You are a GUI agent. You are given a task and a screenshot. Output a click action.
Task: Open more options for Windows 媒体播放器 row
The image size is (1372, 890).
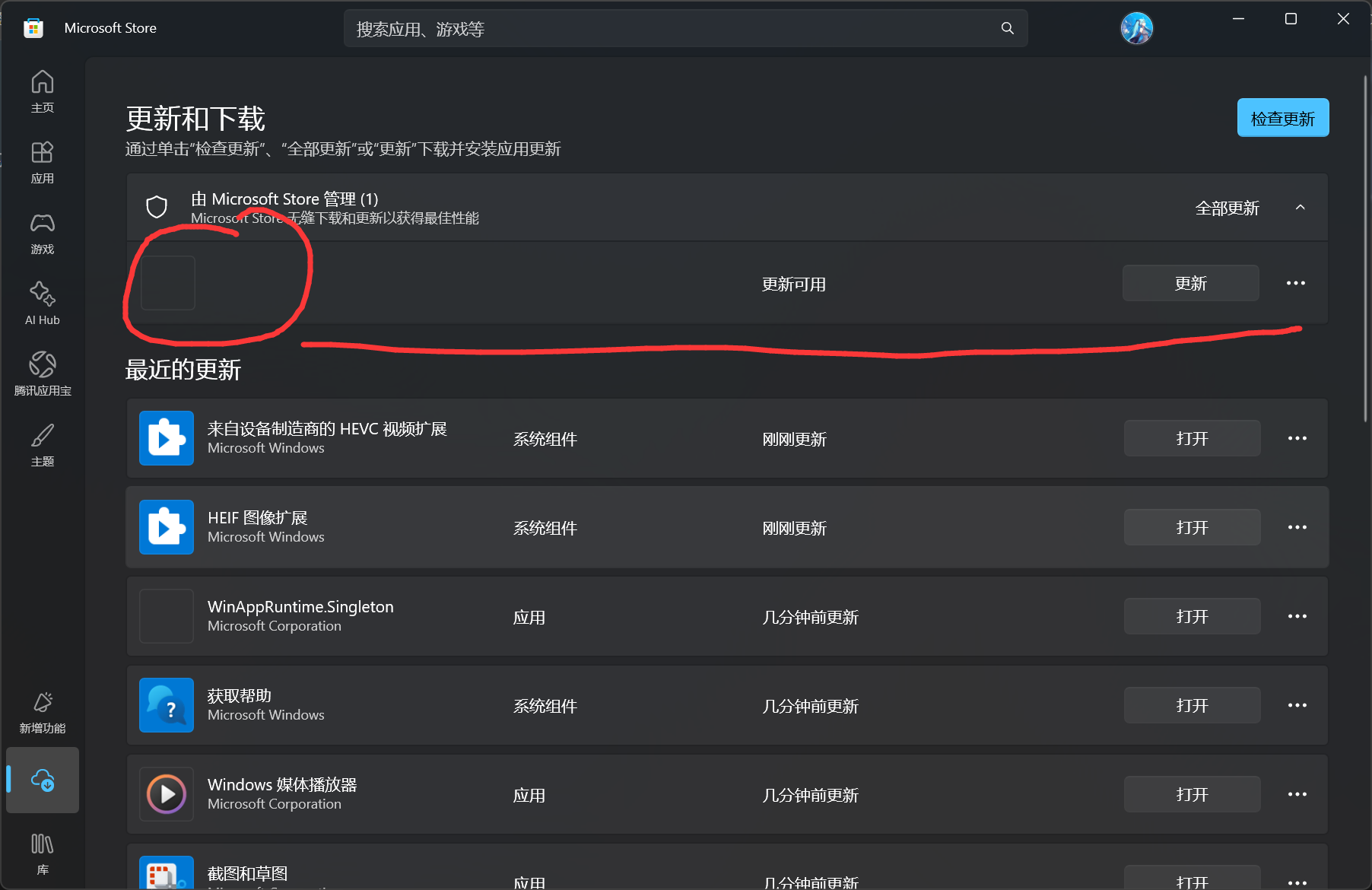1297,794
